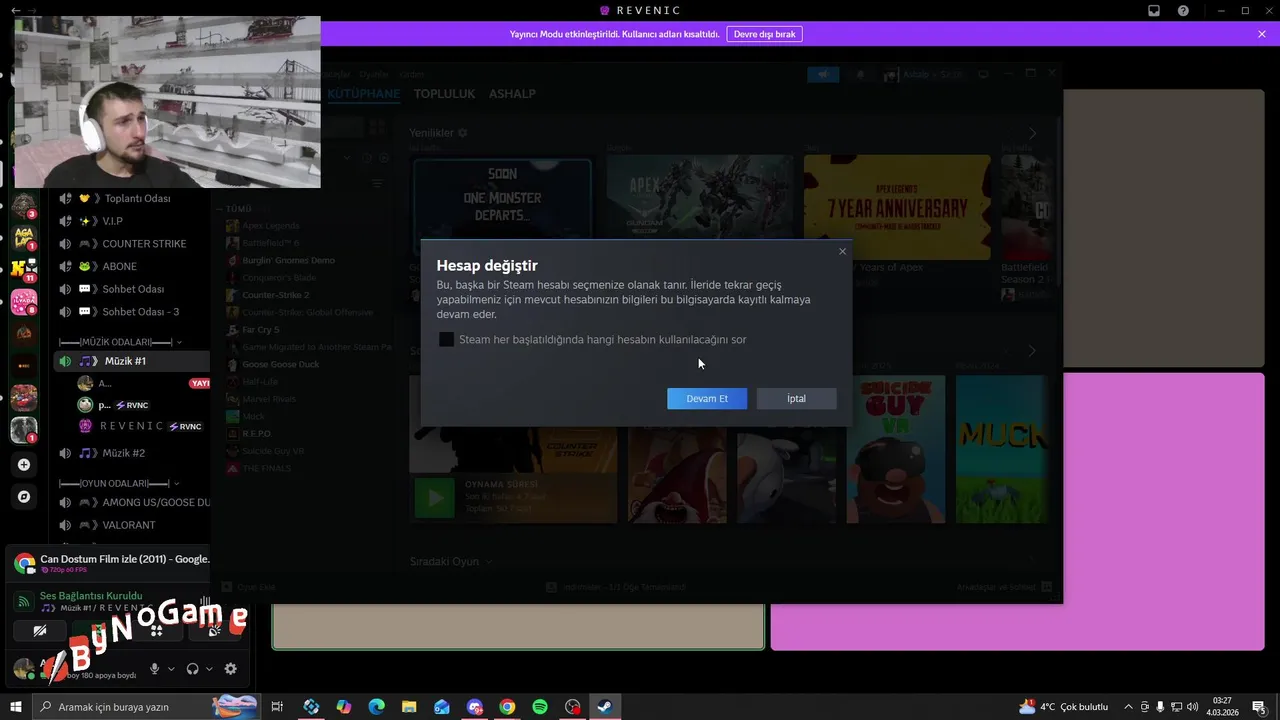Close the Hesap değiştir dialog
1280x720 pixels.
(842, 251)
